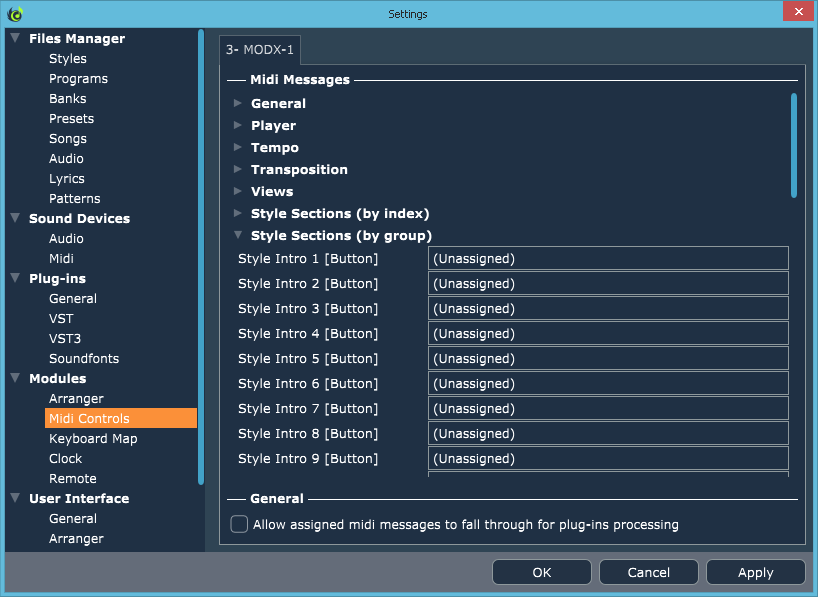Click Style Intro 6 assignment field
This screenshot has width=818, height=597.
click(608, 384)
